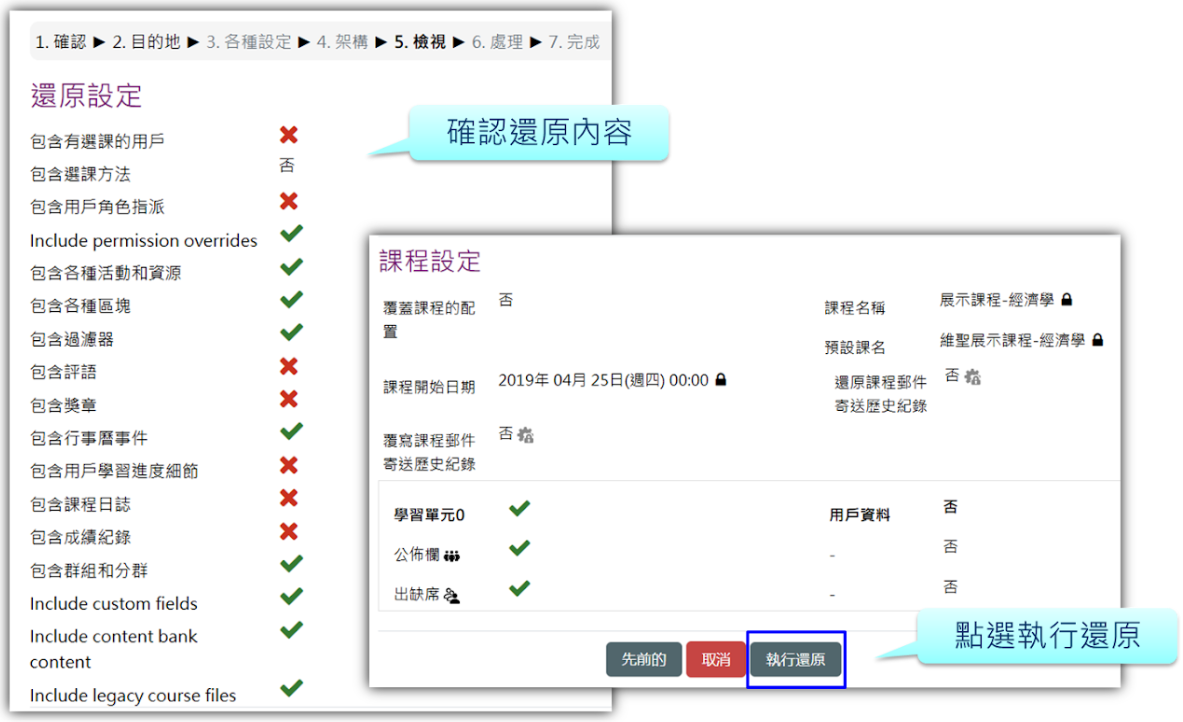Go to step 5. 檢視 in the breadcrumb
This screenshot has height=722, width=1183.
point(420,42)
